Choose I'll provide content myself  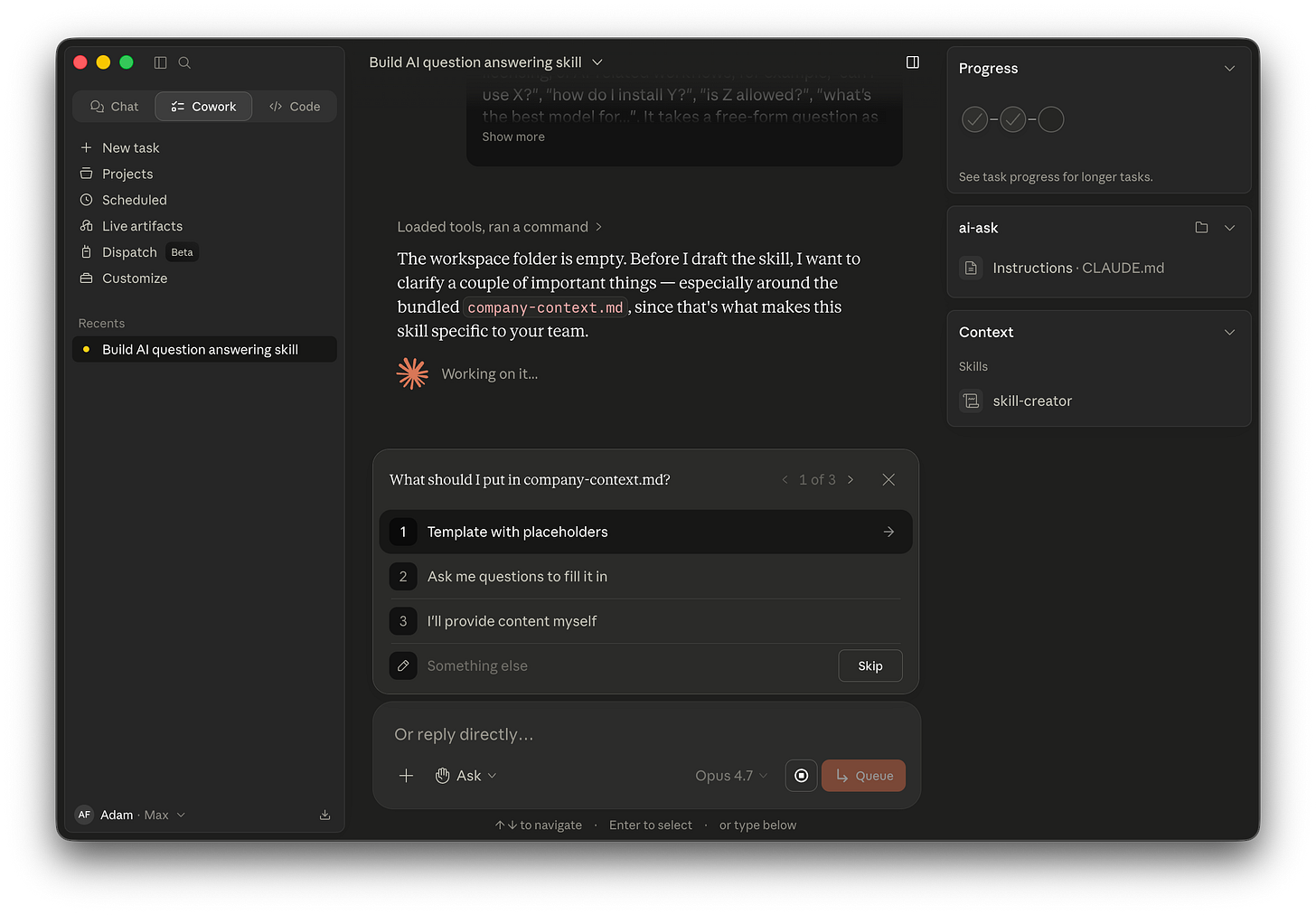[645, 621]
